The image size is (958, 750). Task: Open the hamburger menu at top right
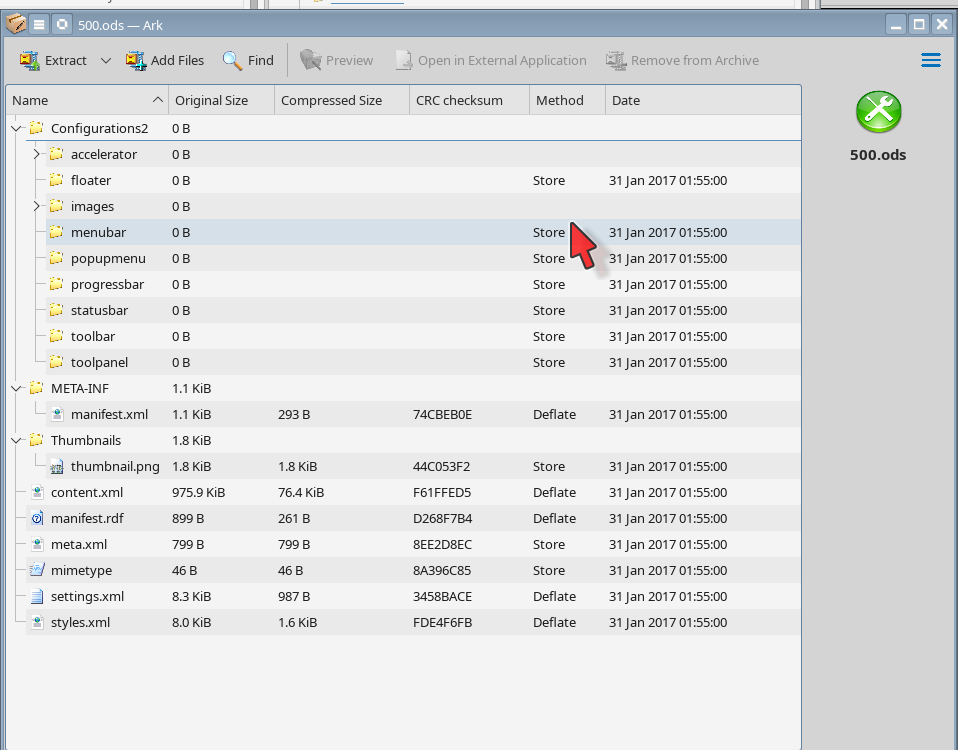[930, 61]
